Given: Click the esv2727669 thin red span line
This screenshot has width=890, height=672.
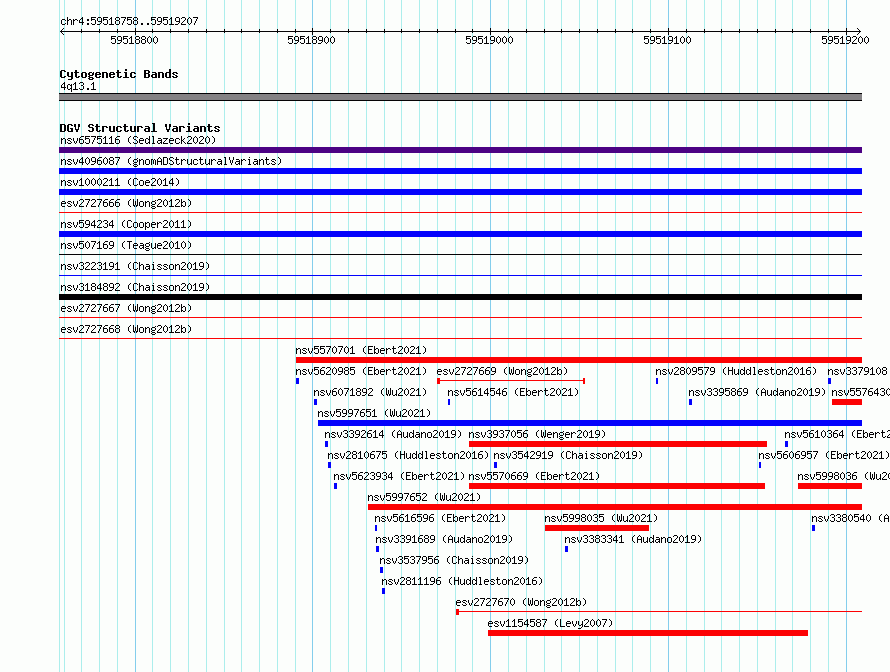Looking at the screenshot, I should (511, 381).
